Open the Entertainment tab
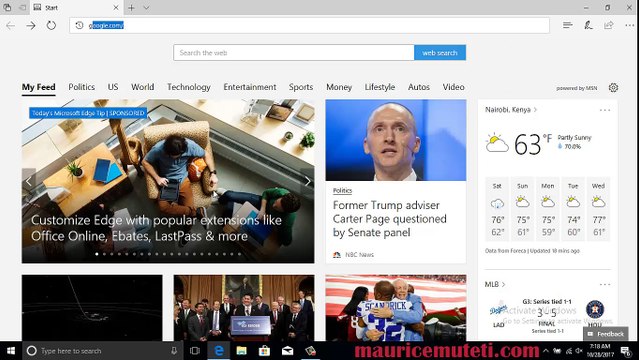639x360 pixels. click(x=250, y=87)
